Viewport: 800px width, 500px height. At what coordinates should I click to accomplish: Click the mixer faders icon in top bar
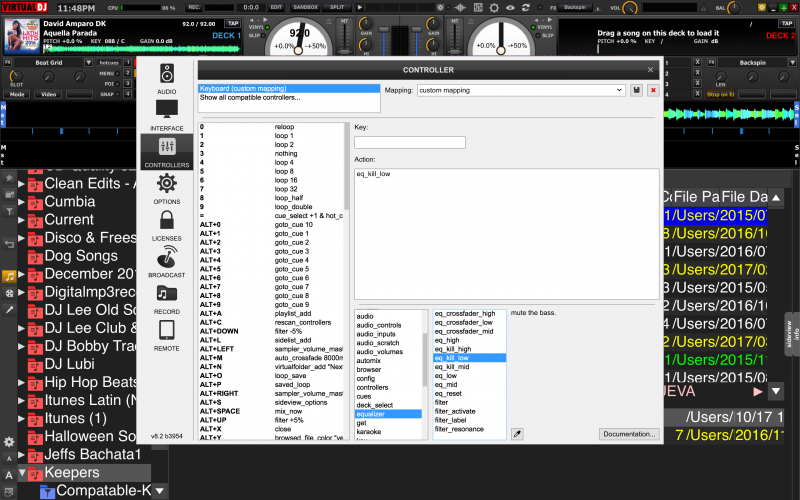point(478,7)
